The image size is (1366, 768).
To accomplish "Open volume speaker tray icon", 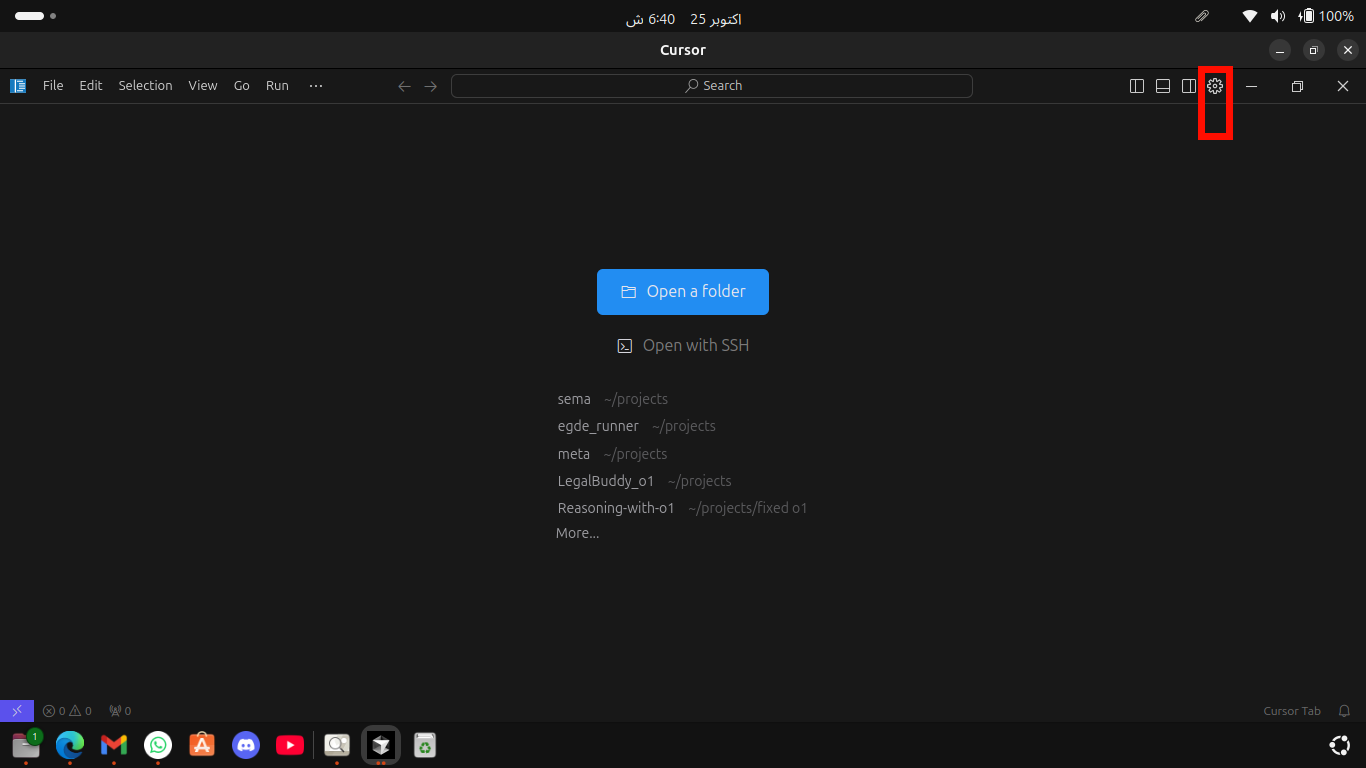I will 1278,16.
